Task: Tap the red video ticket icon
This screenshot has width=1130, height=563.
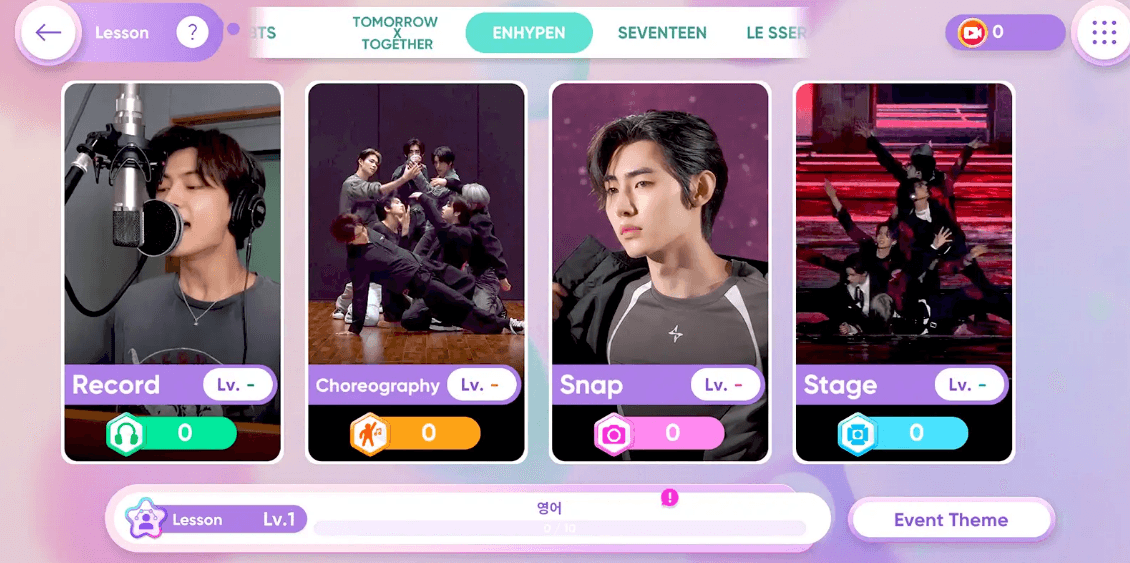Action: click(972, 32)
